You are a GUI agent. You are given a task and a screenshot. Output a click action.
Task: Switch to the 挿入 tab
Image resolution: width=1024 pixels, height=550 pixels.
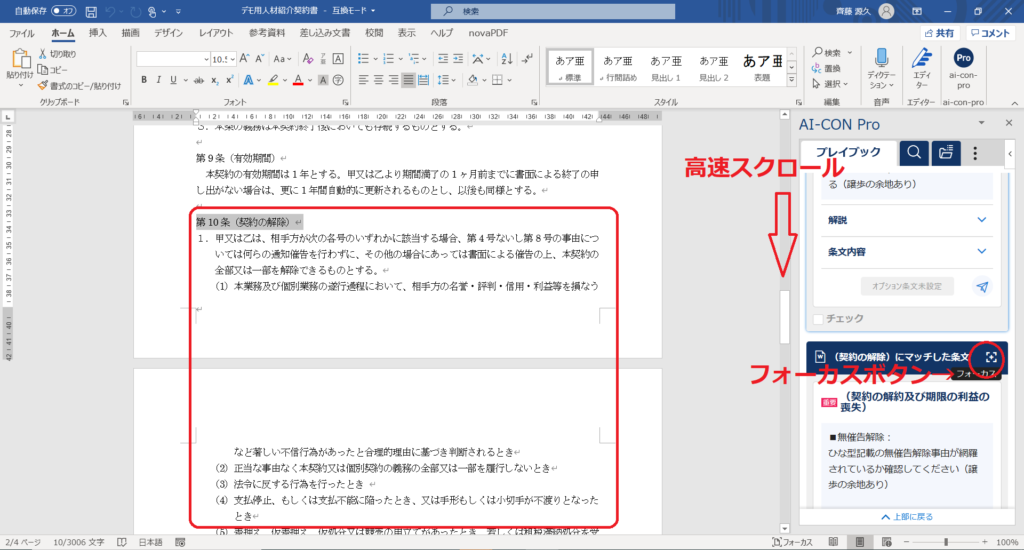(97, 33)
